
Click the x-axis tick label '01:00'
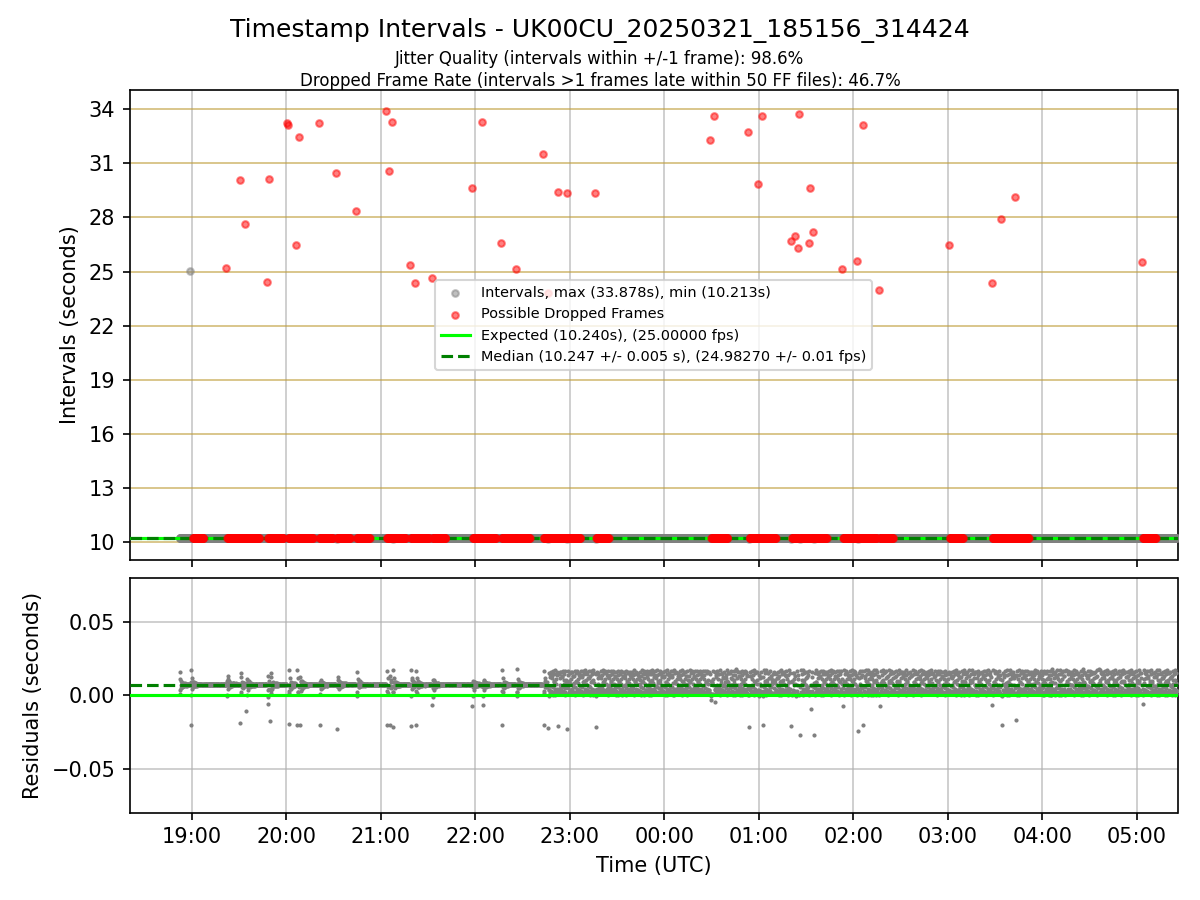click(758, 835)
